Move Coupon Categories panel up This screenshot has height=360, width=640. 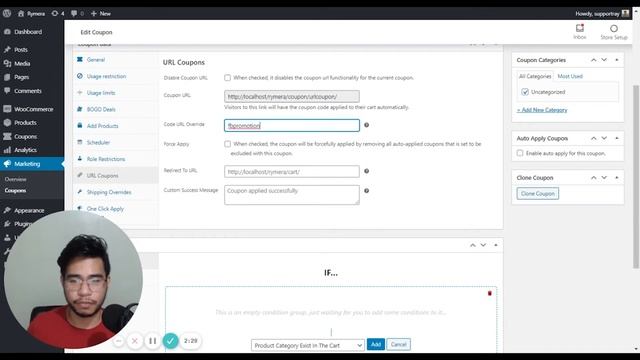[x=593, y=60]
